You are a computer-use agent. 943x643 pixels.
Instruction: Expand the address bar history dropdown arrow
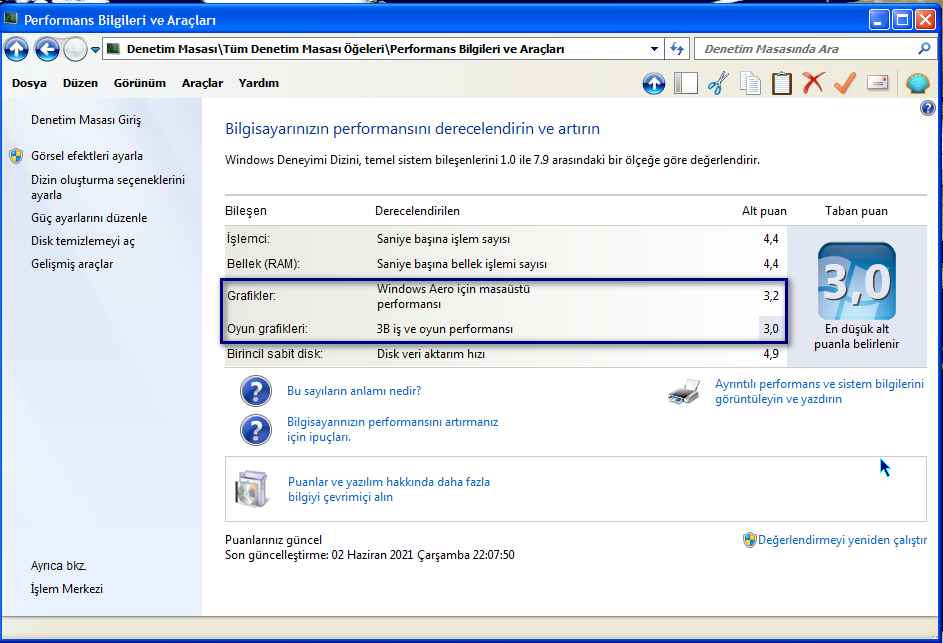pos(654,49)
